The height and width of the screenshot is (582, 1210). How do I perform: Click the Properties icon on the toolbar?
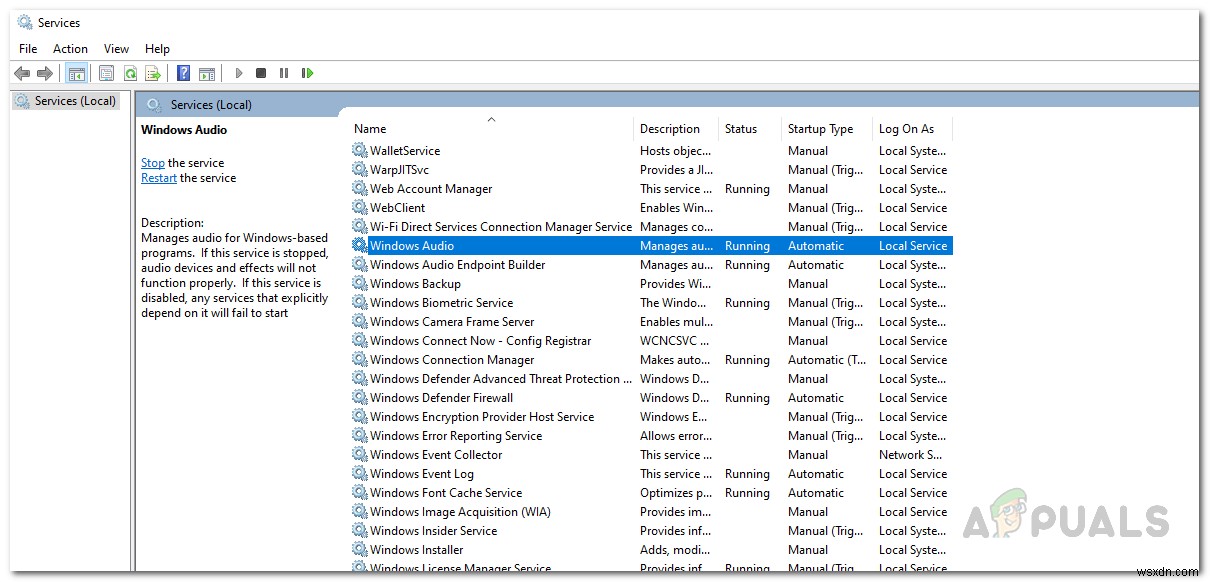pos(106,72)
